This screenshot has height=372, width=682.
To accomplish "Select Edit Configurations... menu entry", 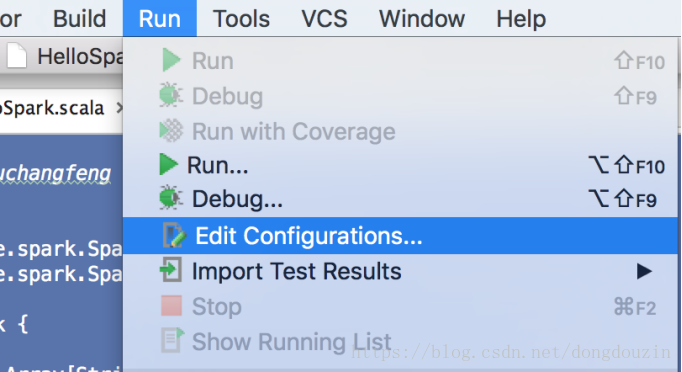I will click(x=400, y=235).
